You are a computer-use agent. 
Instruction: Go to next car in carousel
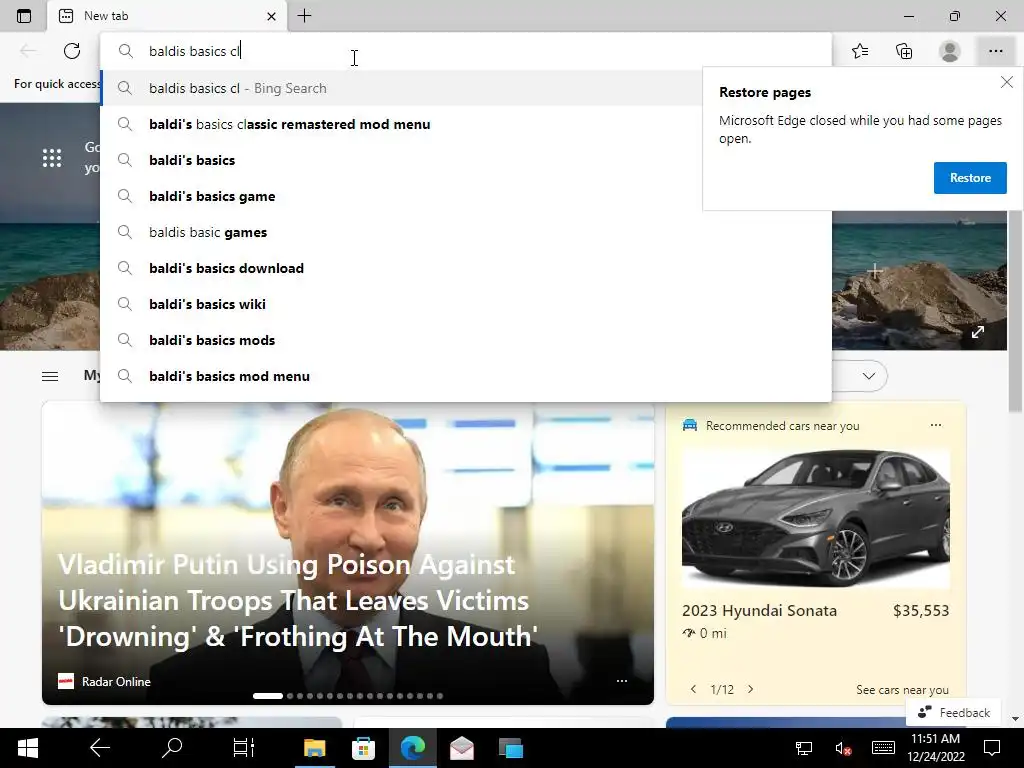tap(750, 689)
